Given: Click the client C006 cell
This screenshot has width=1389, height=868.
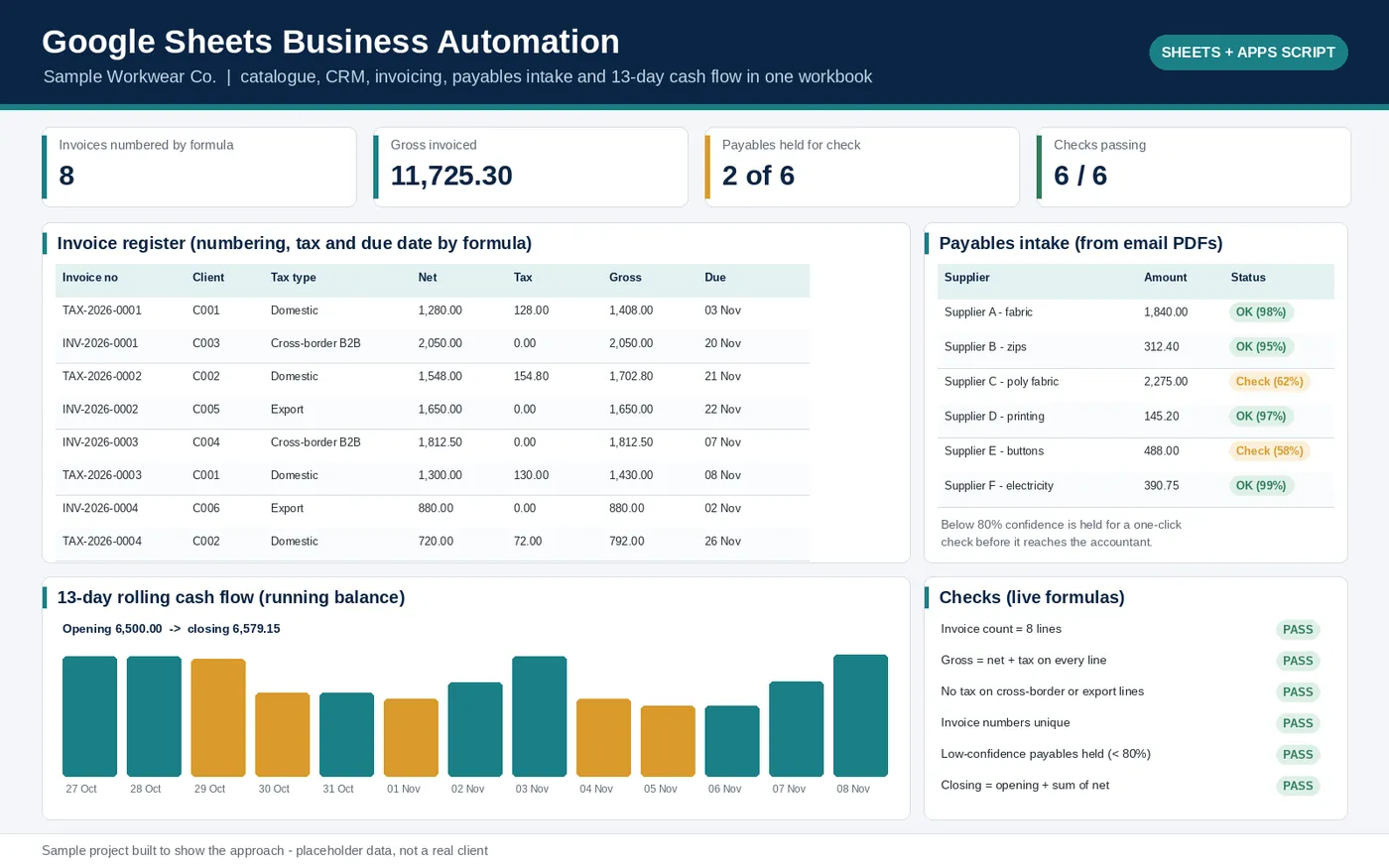Looking at the screenshot, I should click(x=206, y=508).
